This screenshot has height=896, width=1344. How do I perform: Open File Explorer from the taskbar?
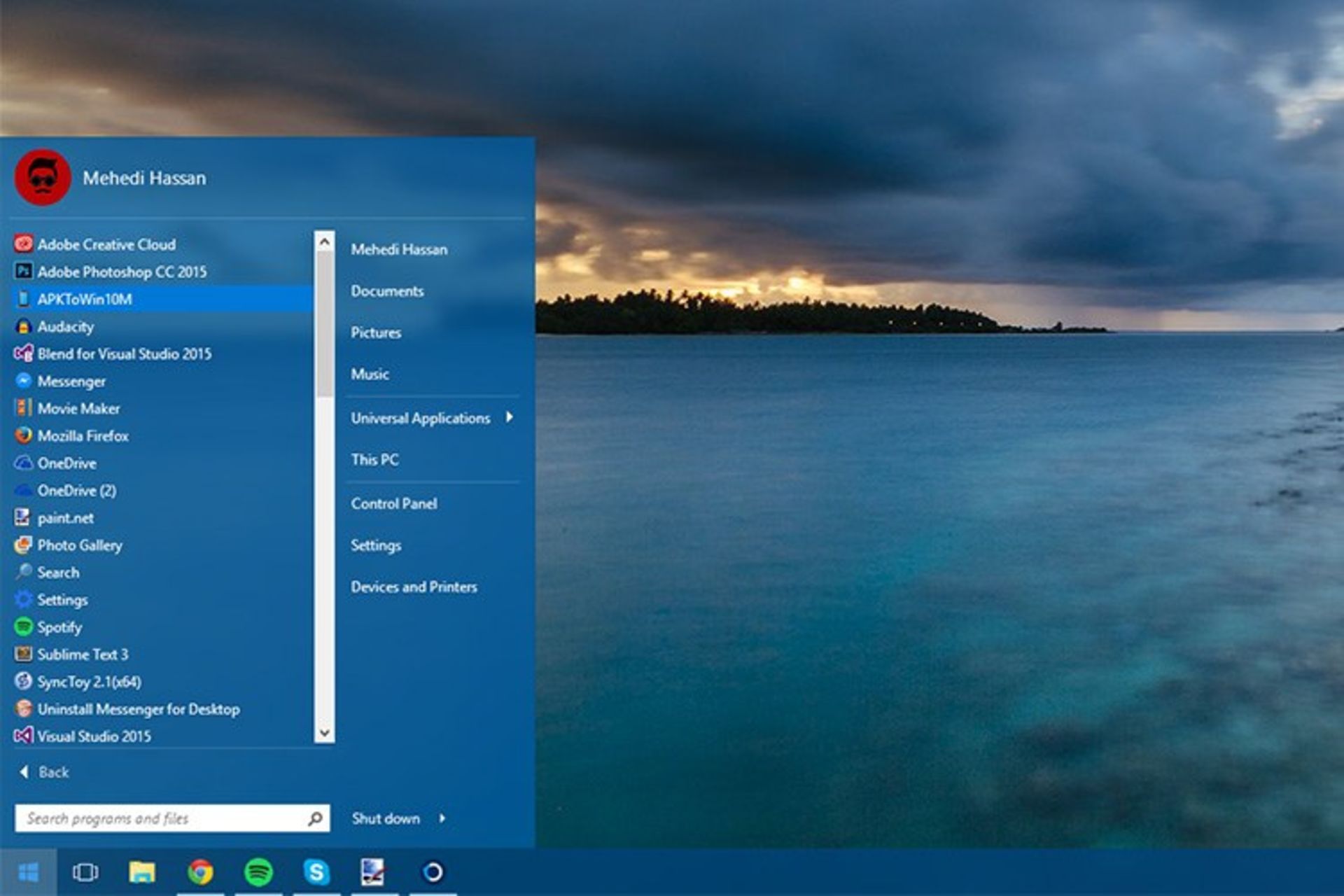click(x=142, y=872)
